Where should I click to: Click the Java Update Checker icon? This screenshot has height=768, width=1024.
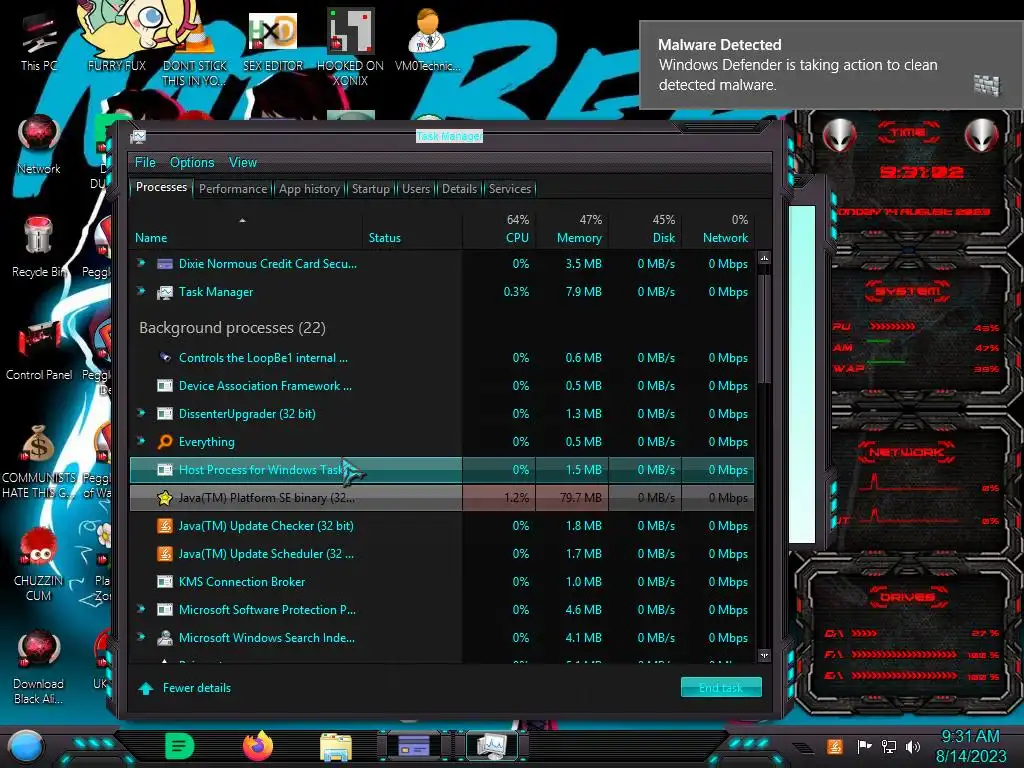click(165, 526)
